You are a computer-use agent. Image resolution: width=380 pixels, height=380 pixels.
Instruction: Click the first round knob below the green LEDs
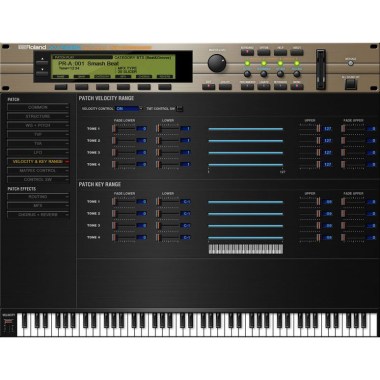pyautogui.click(x=247, y=74)
